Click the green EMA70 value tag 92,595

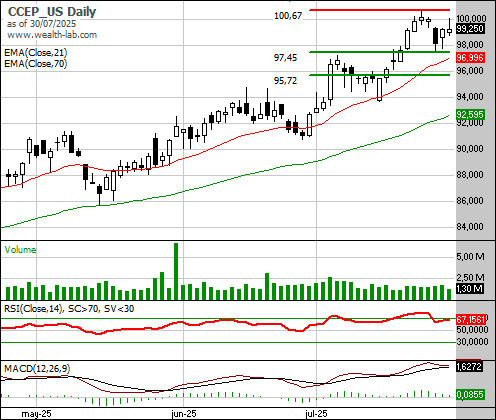(x=470, y=115)
